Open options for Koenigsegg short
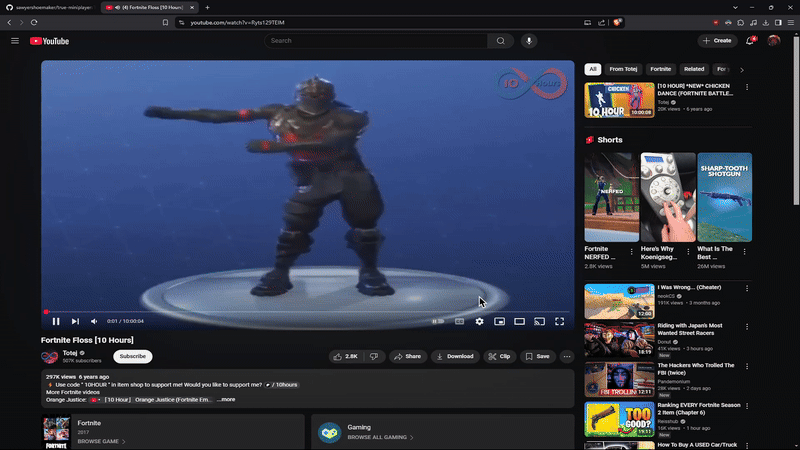This screenshot has height=450, width=800. coord(688,252)
